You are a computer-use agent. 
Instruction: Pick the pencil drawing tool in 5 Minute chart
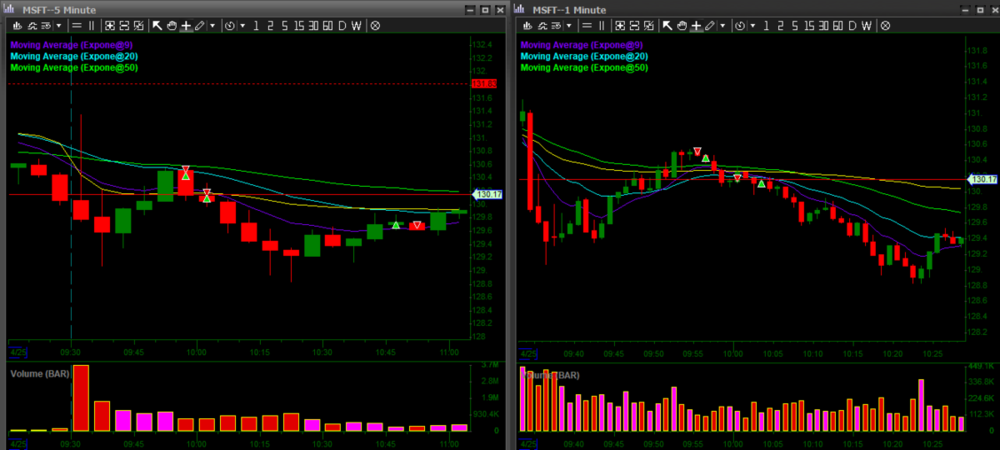pos(200,25)
